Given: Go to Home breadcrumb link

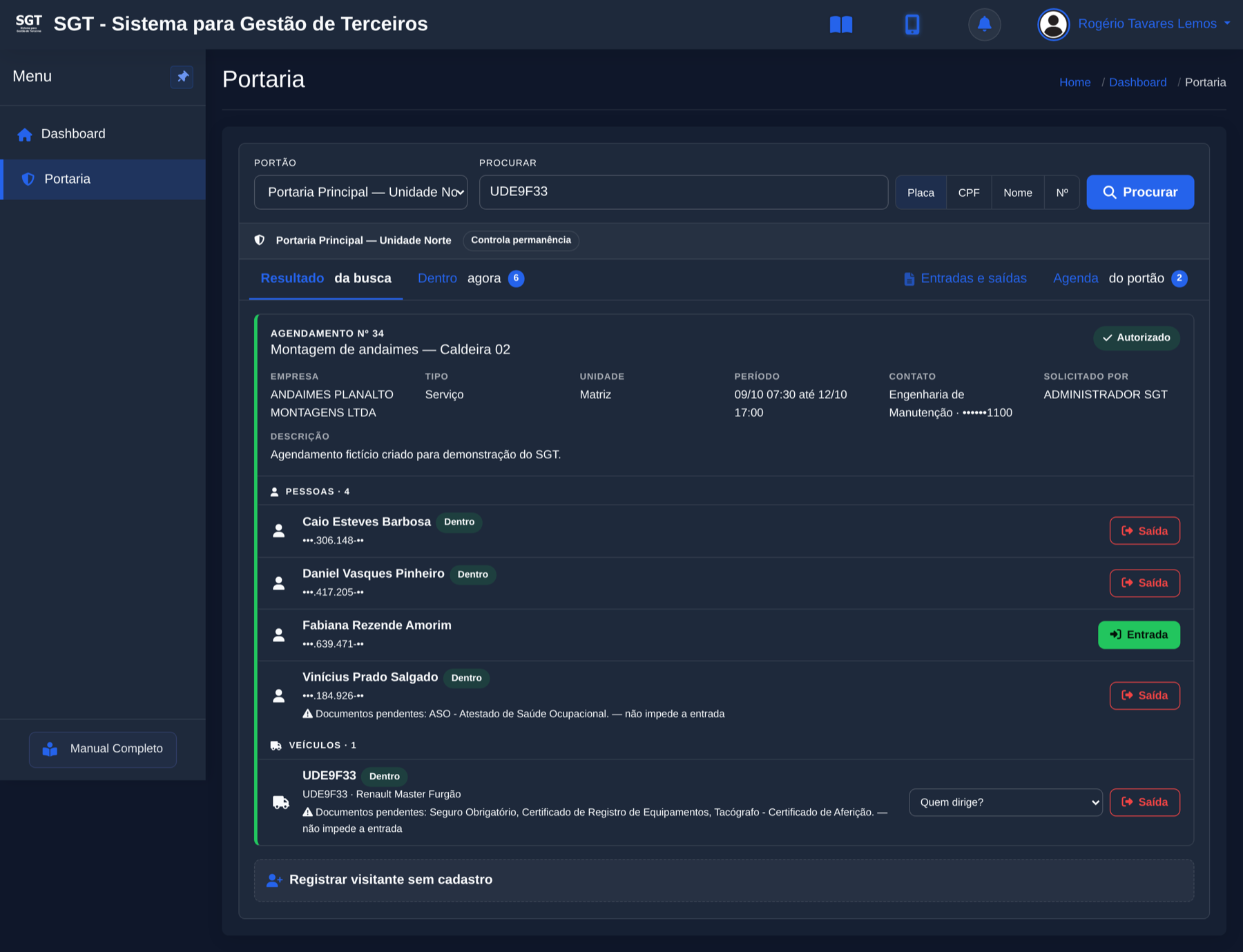Looking at the screenshot, I should 1075,82.
